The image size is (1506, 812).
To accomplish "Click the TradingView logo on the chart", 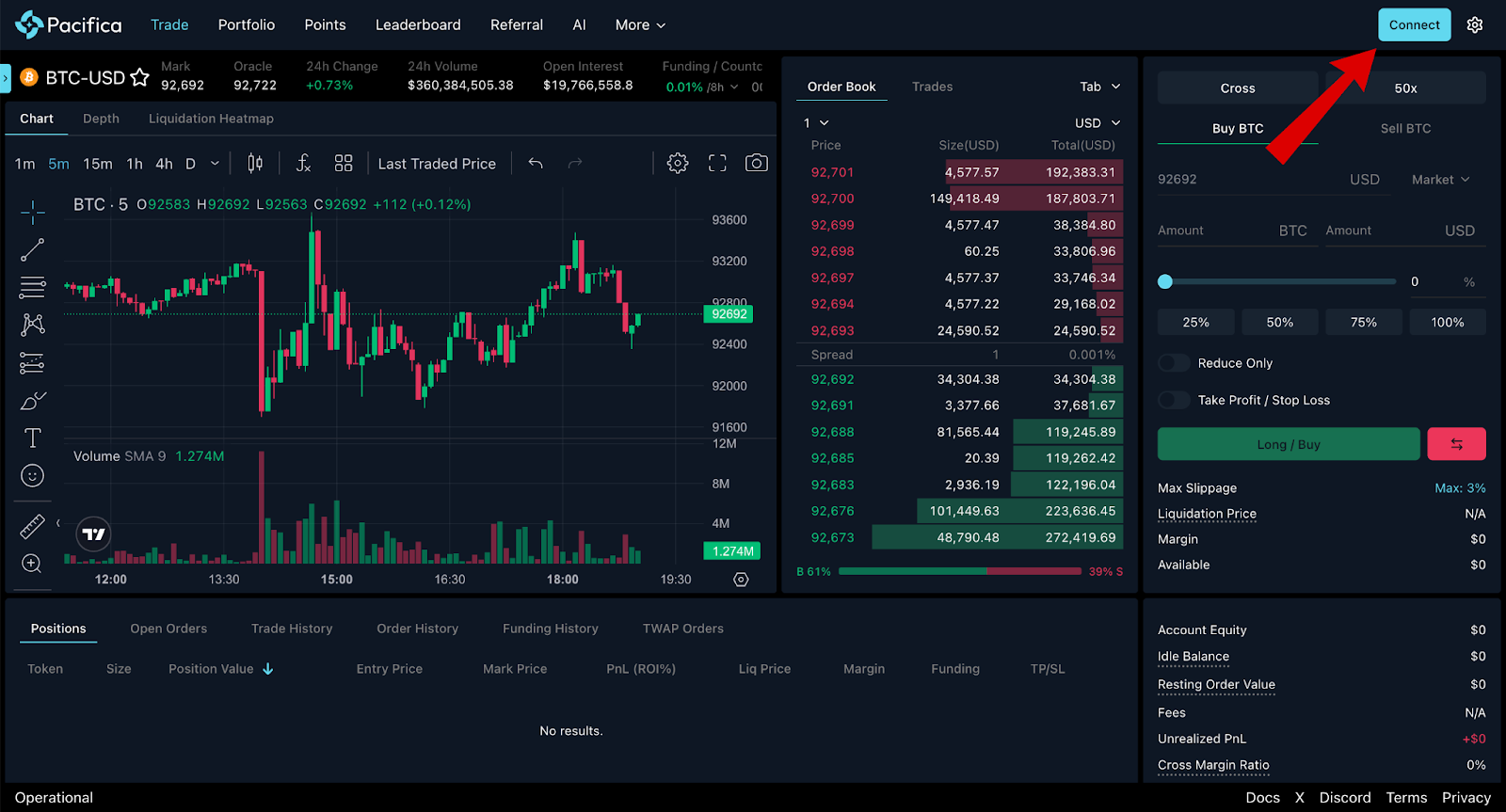I will 93,534.
